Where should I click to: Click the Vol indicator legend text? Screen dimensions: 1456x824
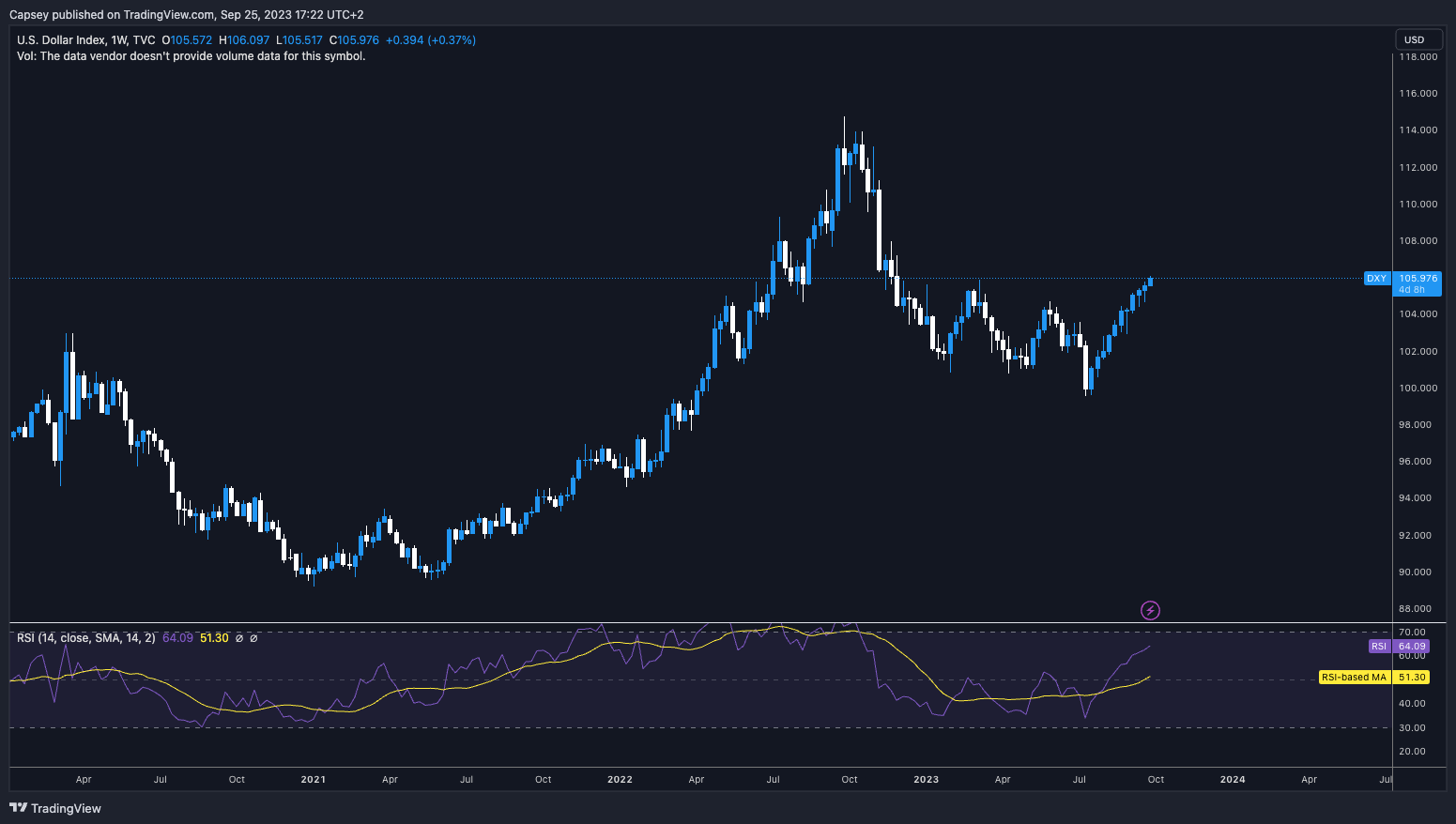[191, 56]
